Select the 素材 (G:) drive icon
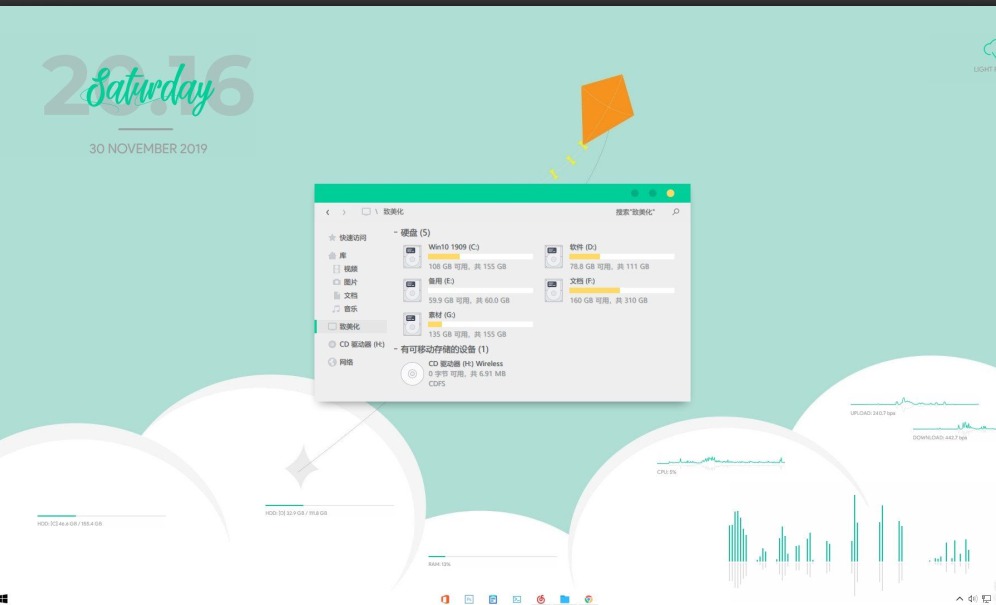Screen dimensions: 996x605 pos(412,324)
